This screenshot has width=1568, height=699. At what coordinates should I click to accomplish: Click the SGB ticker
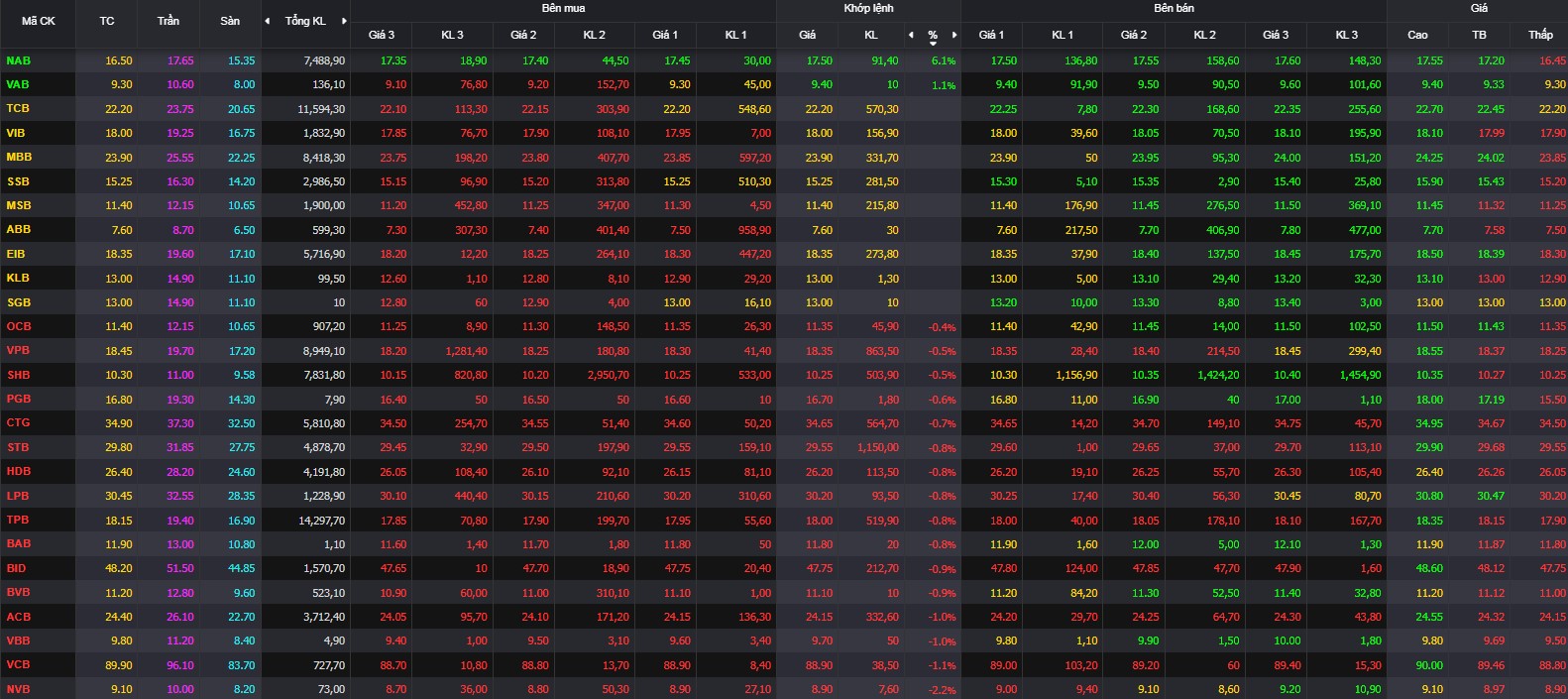[x=19, y=302]
